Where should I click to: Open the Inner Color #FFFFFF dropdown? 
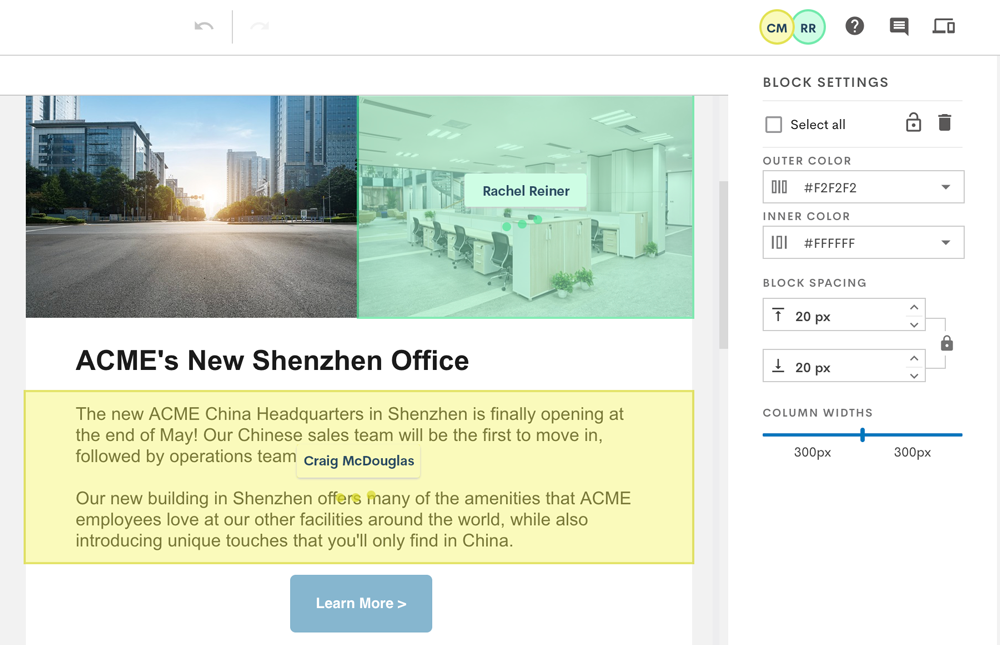coord(863,242)
